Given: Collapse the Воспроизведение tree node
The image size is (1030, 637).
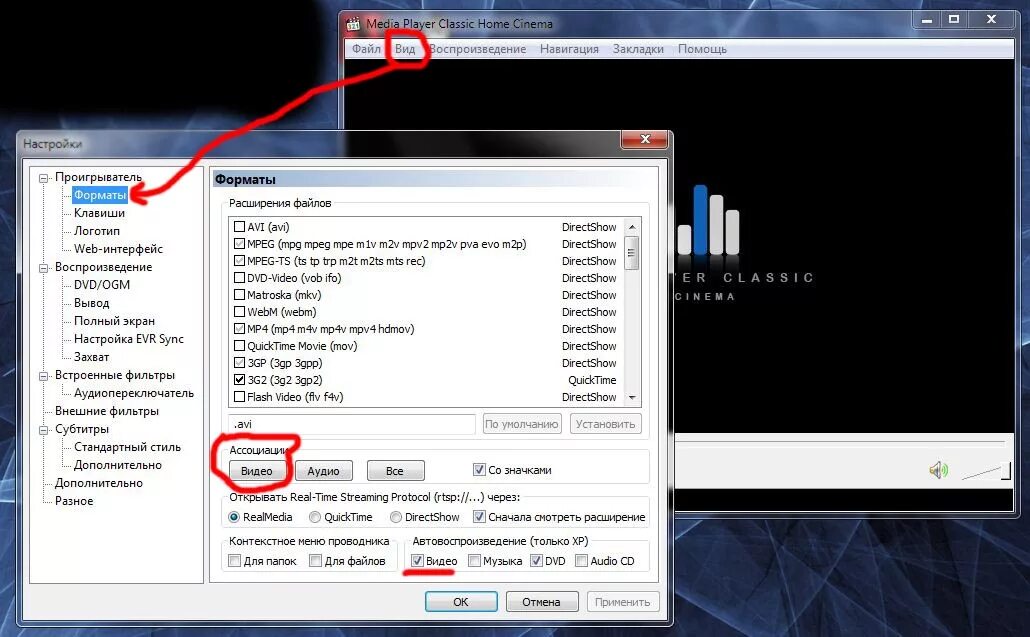Looking at the screenshot, I should [x=43, y=268].
